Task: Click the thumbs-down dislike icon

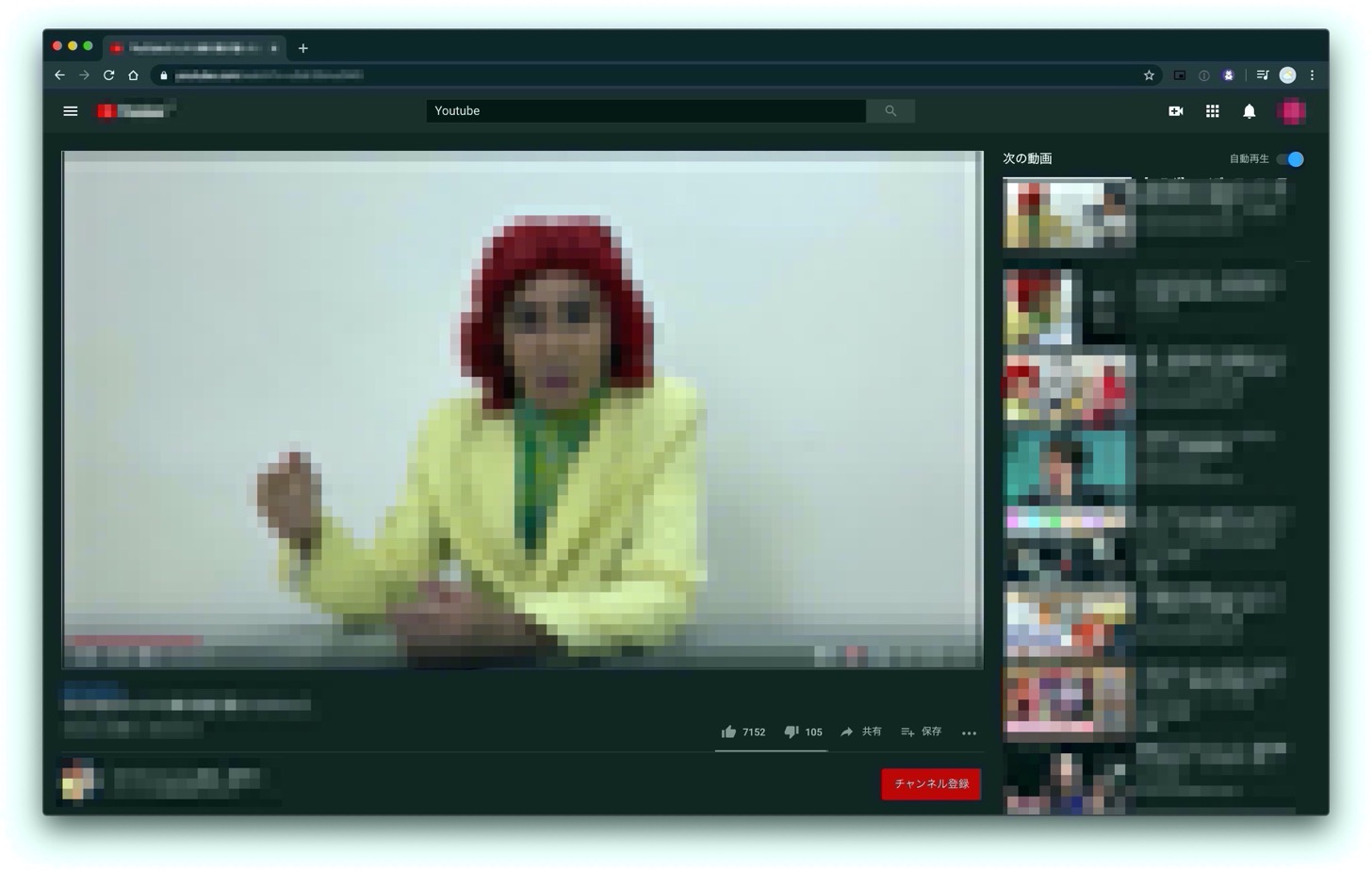Action: pos(791,732)
